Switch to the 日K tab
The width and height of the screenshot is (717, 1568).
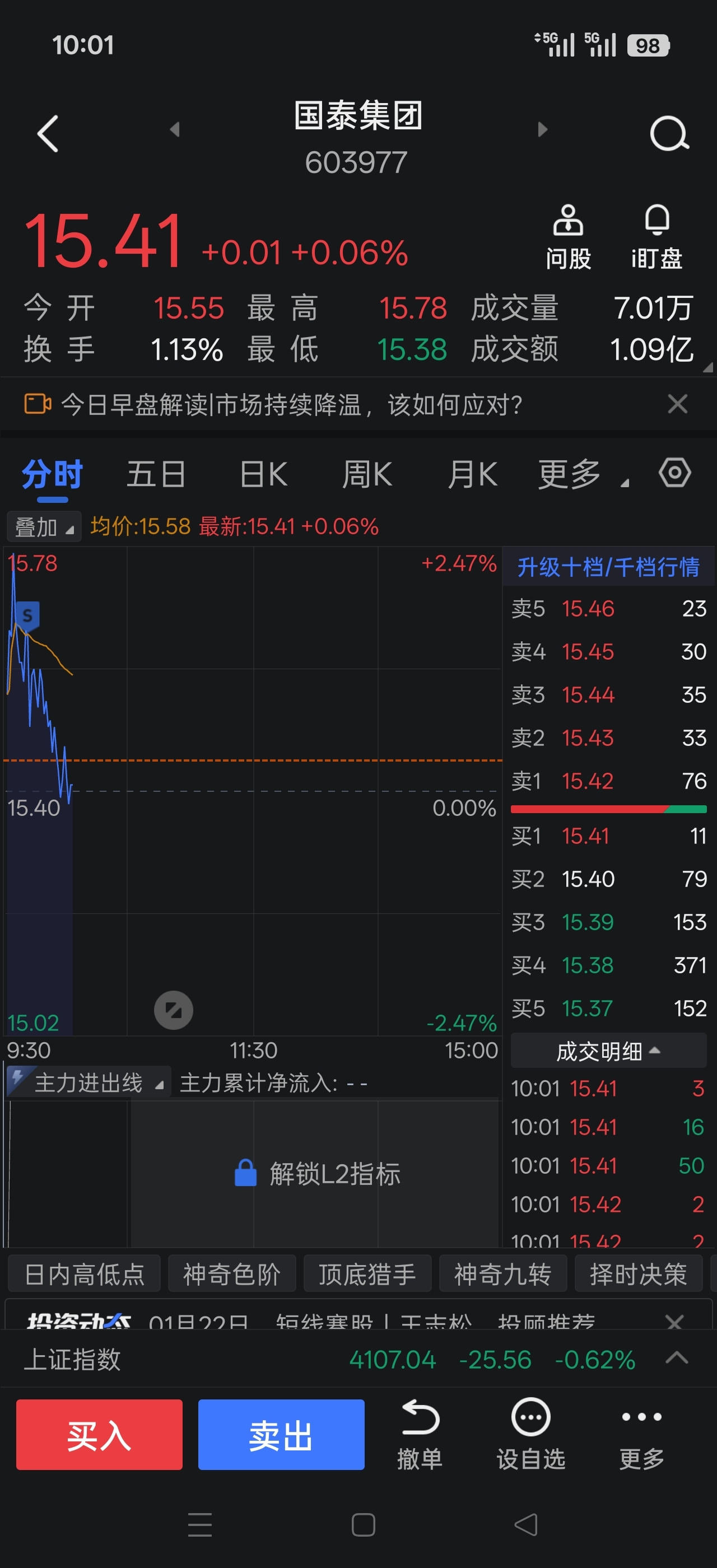[263, 474]
